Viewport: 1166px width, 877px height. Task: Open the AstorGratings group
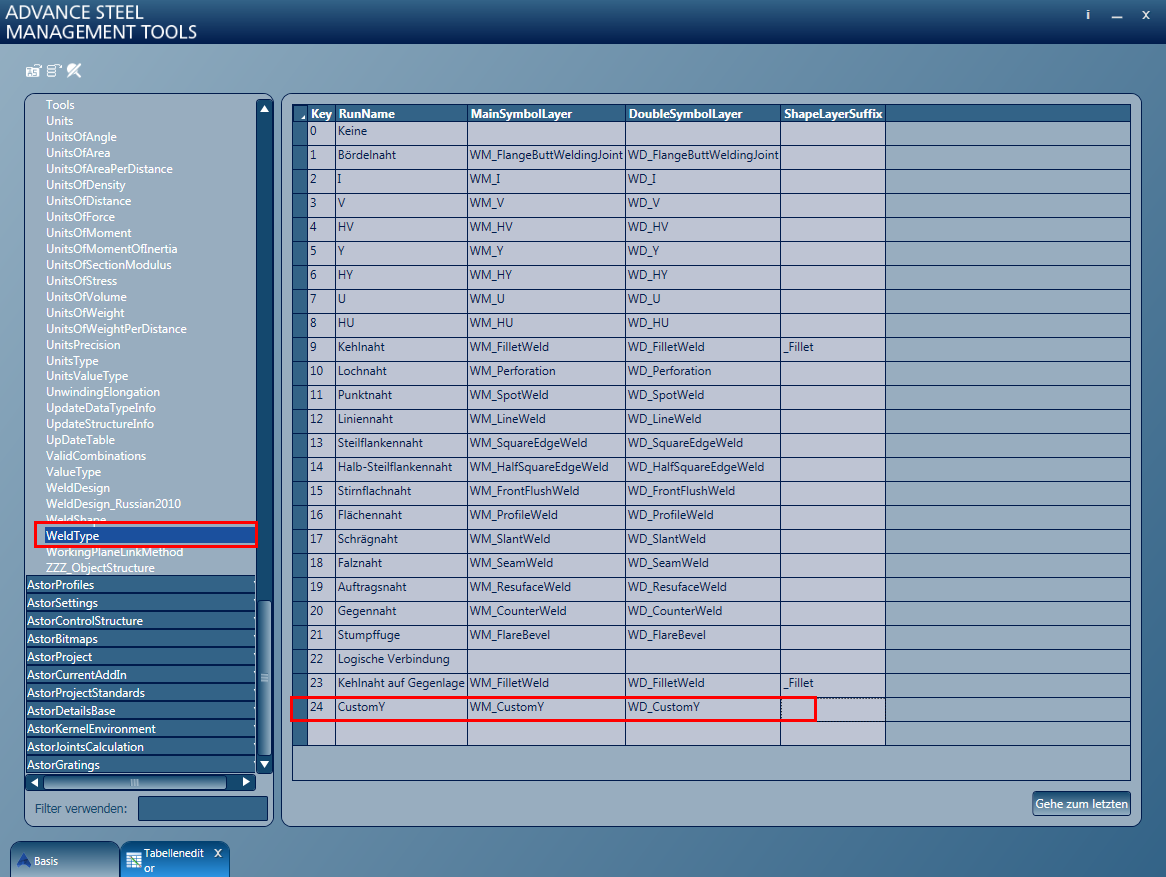tap(141, 765)
